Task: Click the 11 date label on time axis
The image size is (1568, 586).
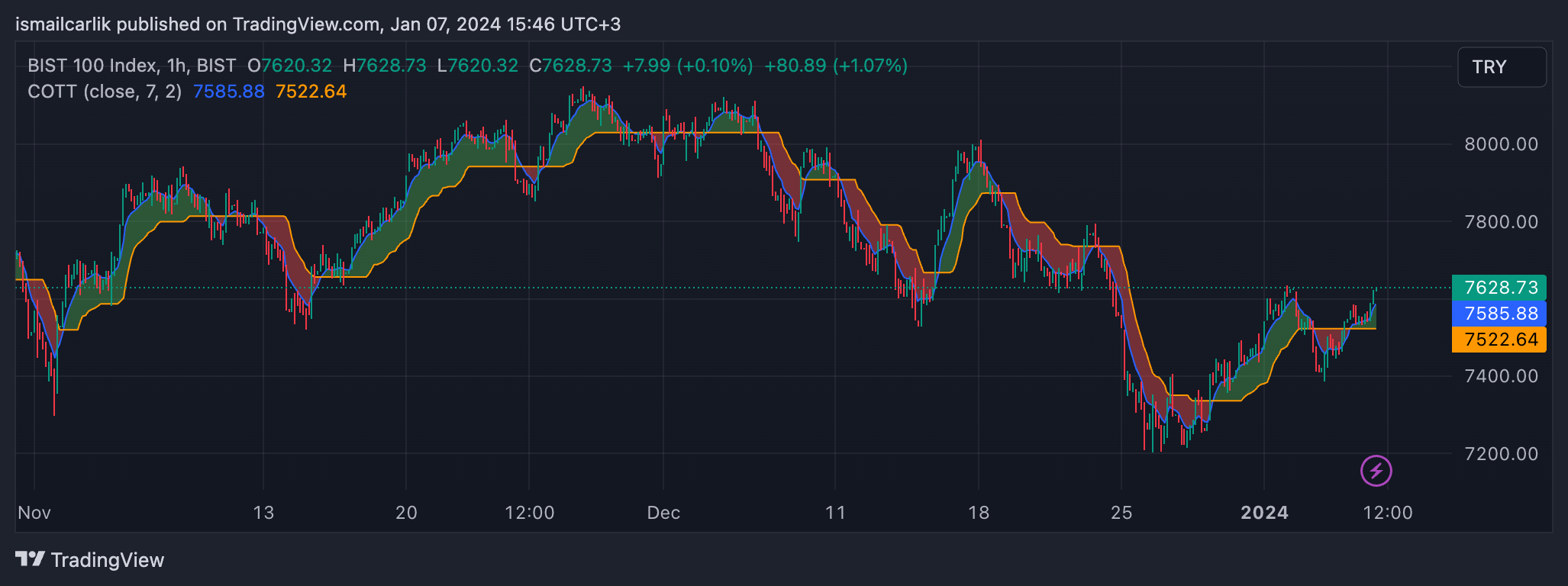Action: coord(835,513)
